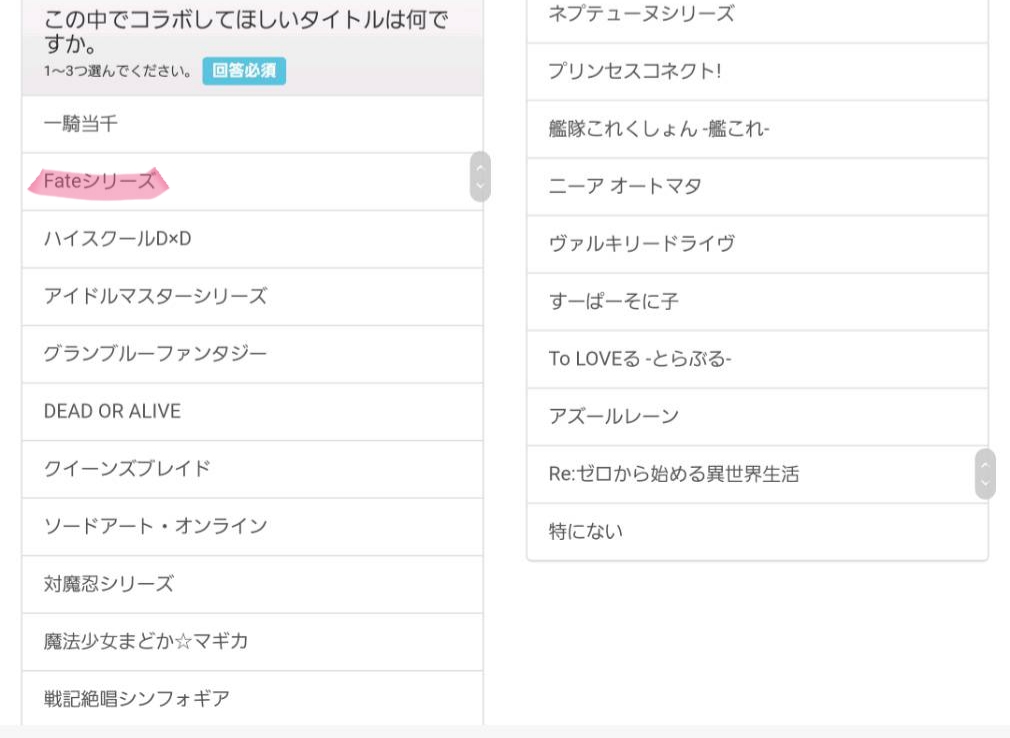
Task: Pick アイドルマスターシリーズ option
Action: coord(155,297)
